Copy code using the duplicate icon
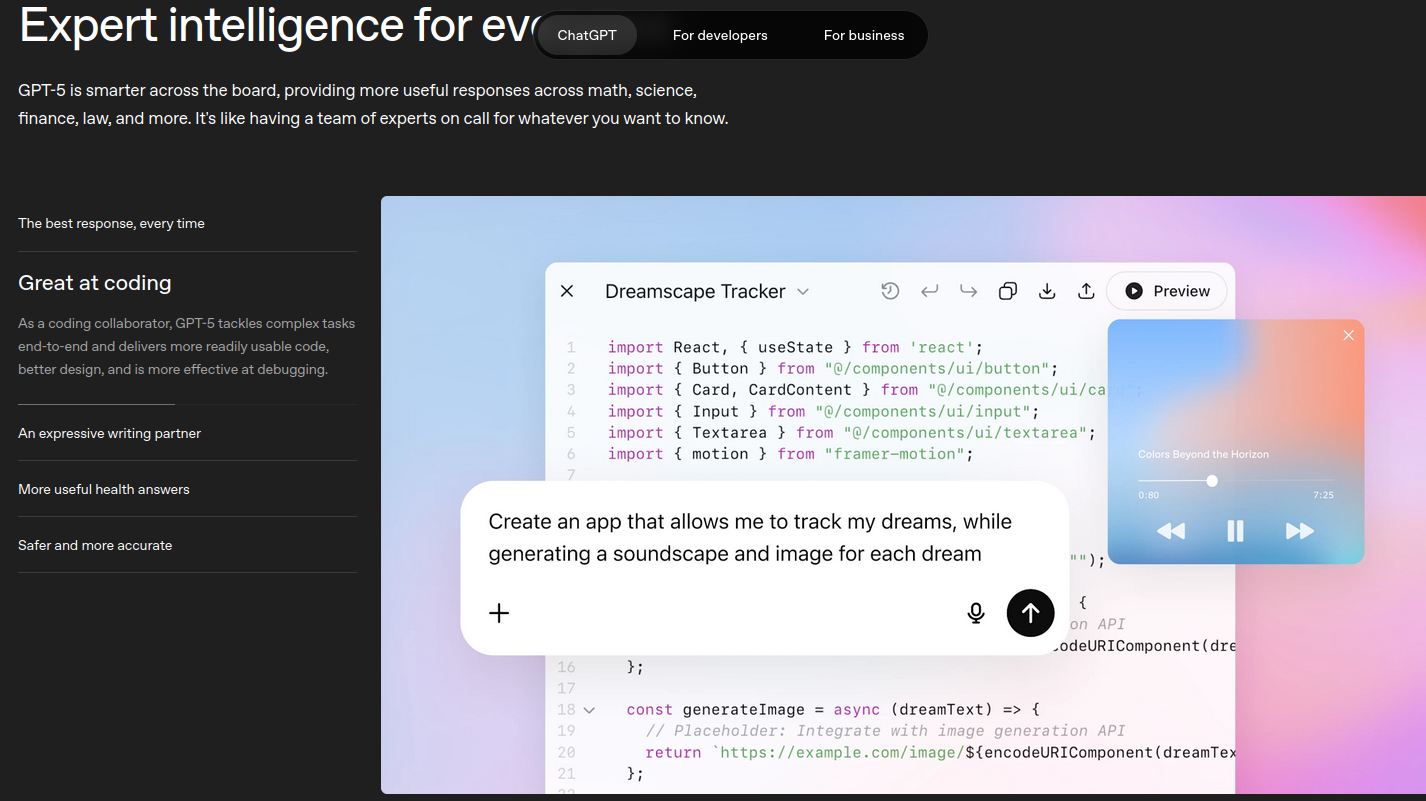This screenshot has height=801, width=1426. [1008, 291]
